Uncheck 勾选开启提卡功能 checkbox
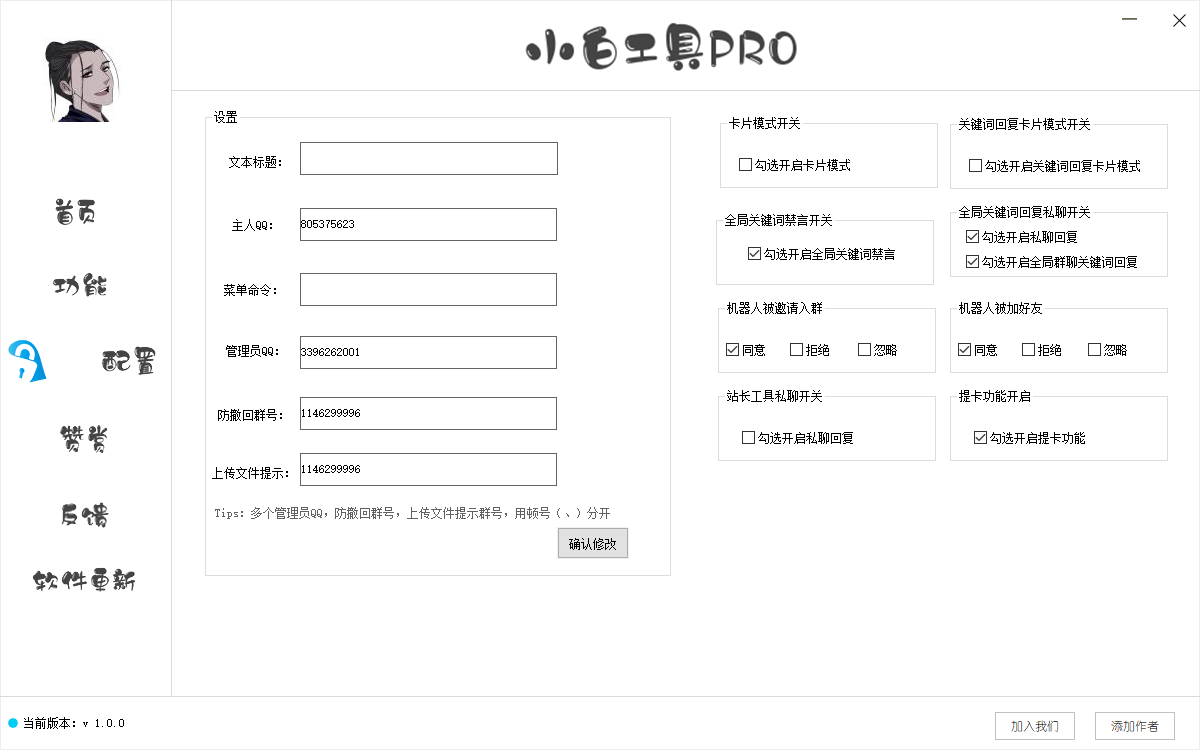 pos(980,438)
